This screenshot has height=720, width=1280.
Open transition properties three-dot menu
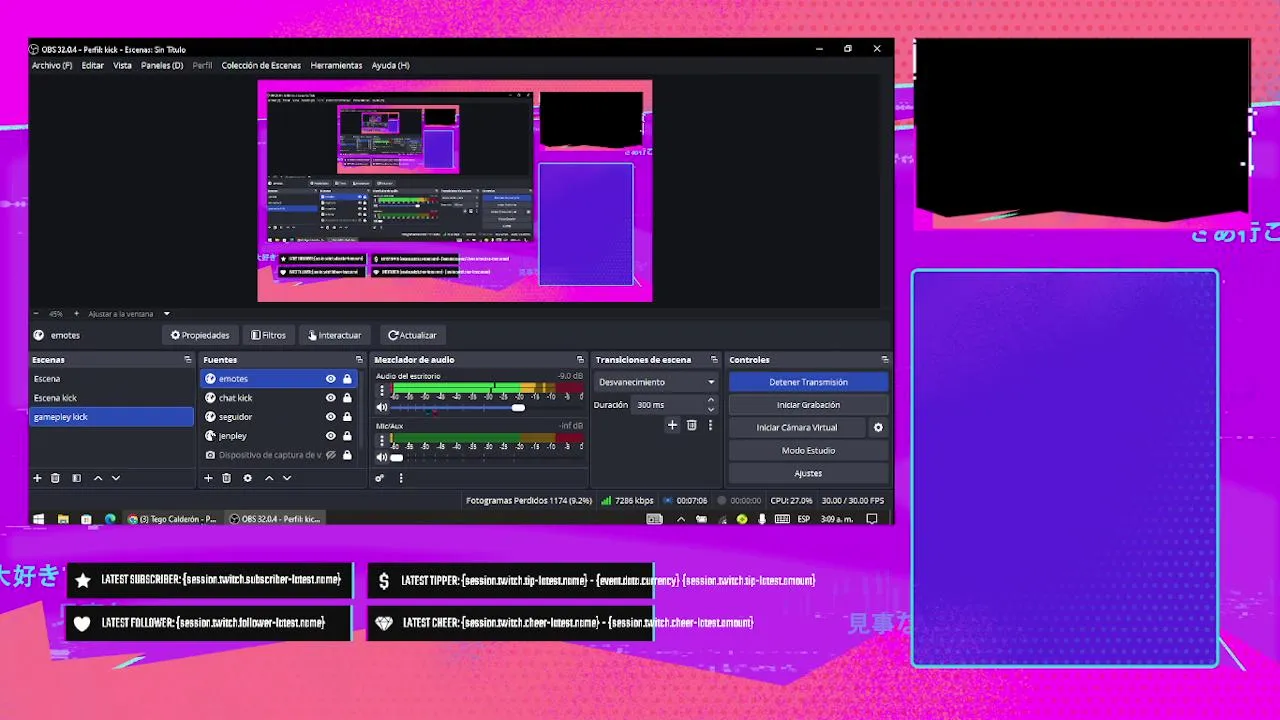(710, 425)
